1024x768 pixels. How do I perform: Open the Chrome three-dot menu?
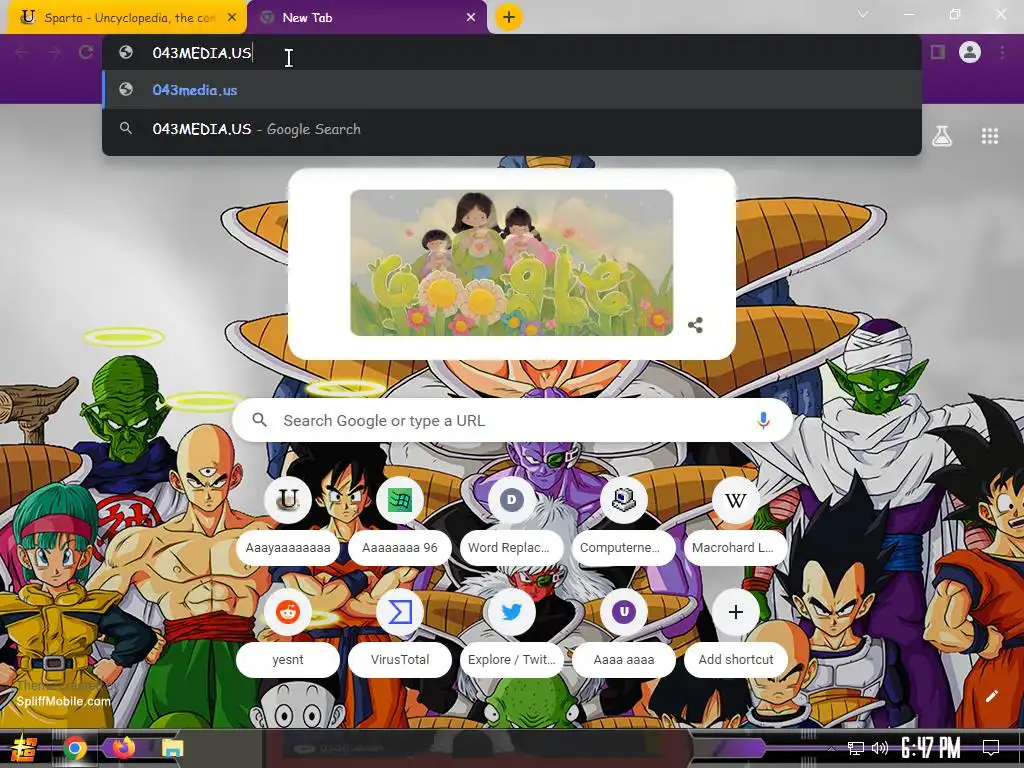click(x=1002, y=52)
